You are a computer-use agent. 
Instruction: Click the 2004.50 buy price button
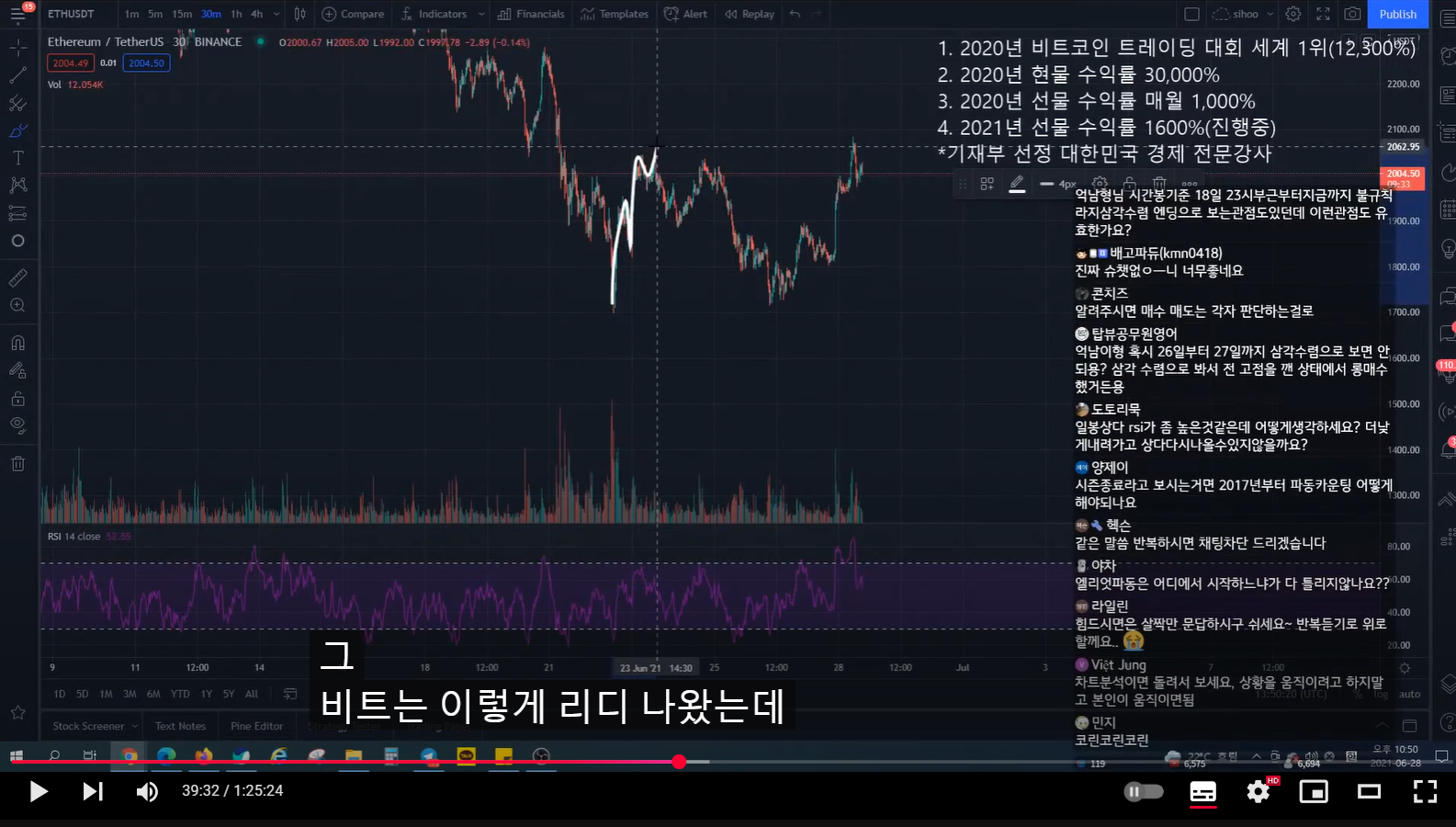tap(146, 63)
